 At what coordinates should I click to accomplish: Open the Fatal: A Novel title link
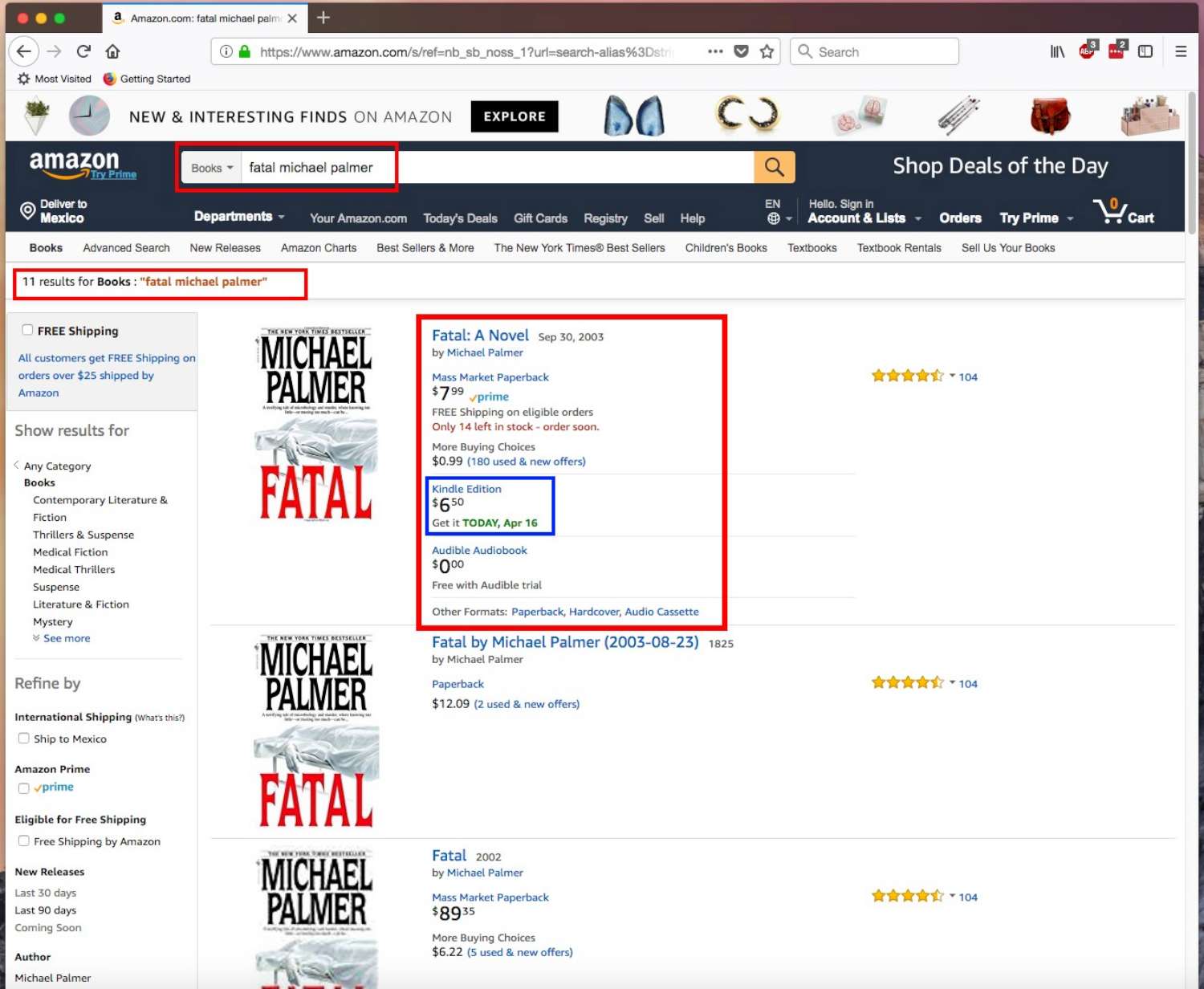pos(480,336)
